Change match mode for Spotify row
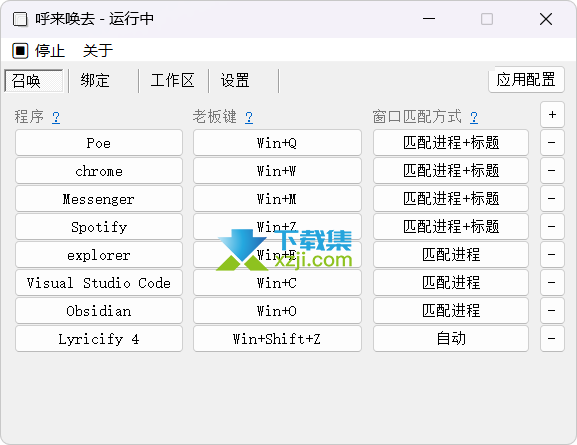This screenshot has height=445, width=577. (x=451, y=226)
